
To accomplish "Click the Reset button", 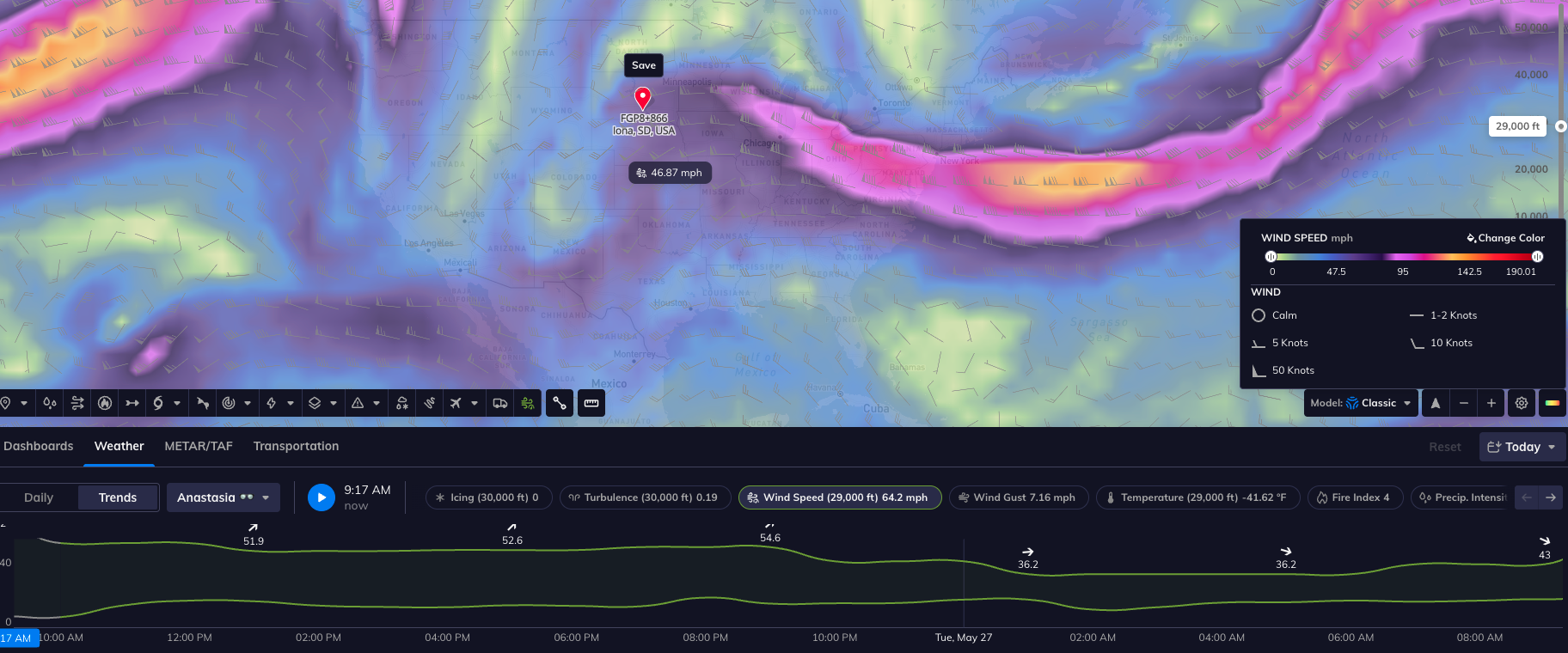I will click(x=1444, y=447).
